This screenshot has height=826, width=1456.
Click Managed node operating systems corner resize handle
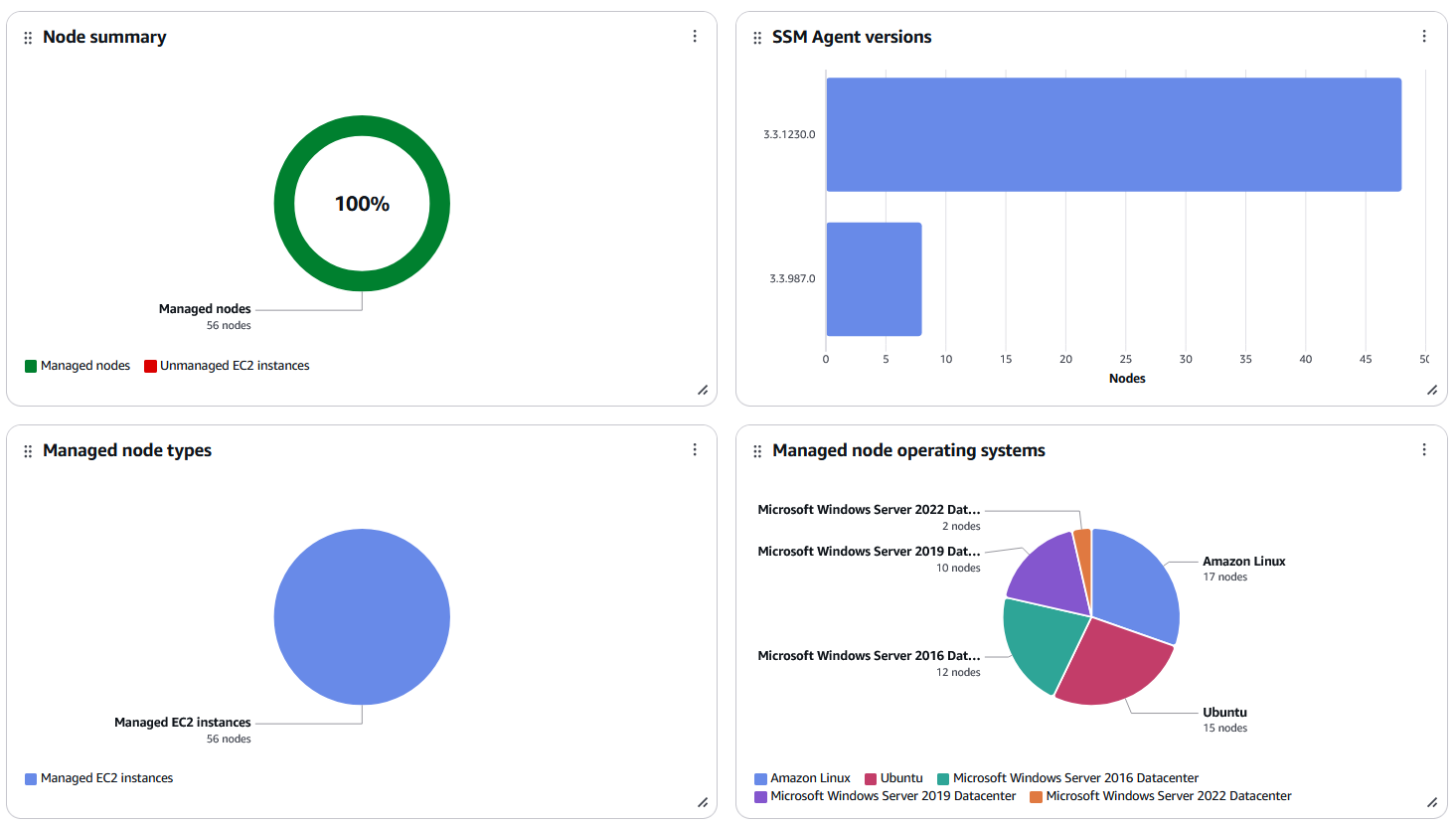[1432, 803]
